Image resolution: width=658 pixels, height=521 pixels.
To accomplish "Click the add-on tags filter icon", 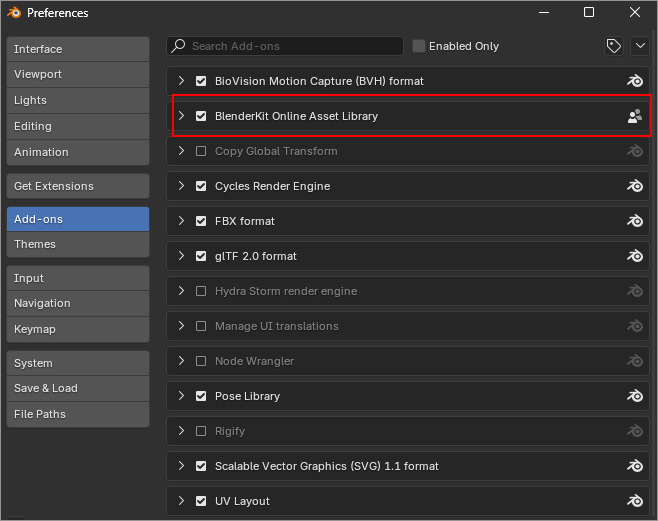I will click(x=613, y=46).
